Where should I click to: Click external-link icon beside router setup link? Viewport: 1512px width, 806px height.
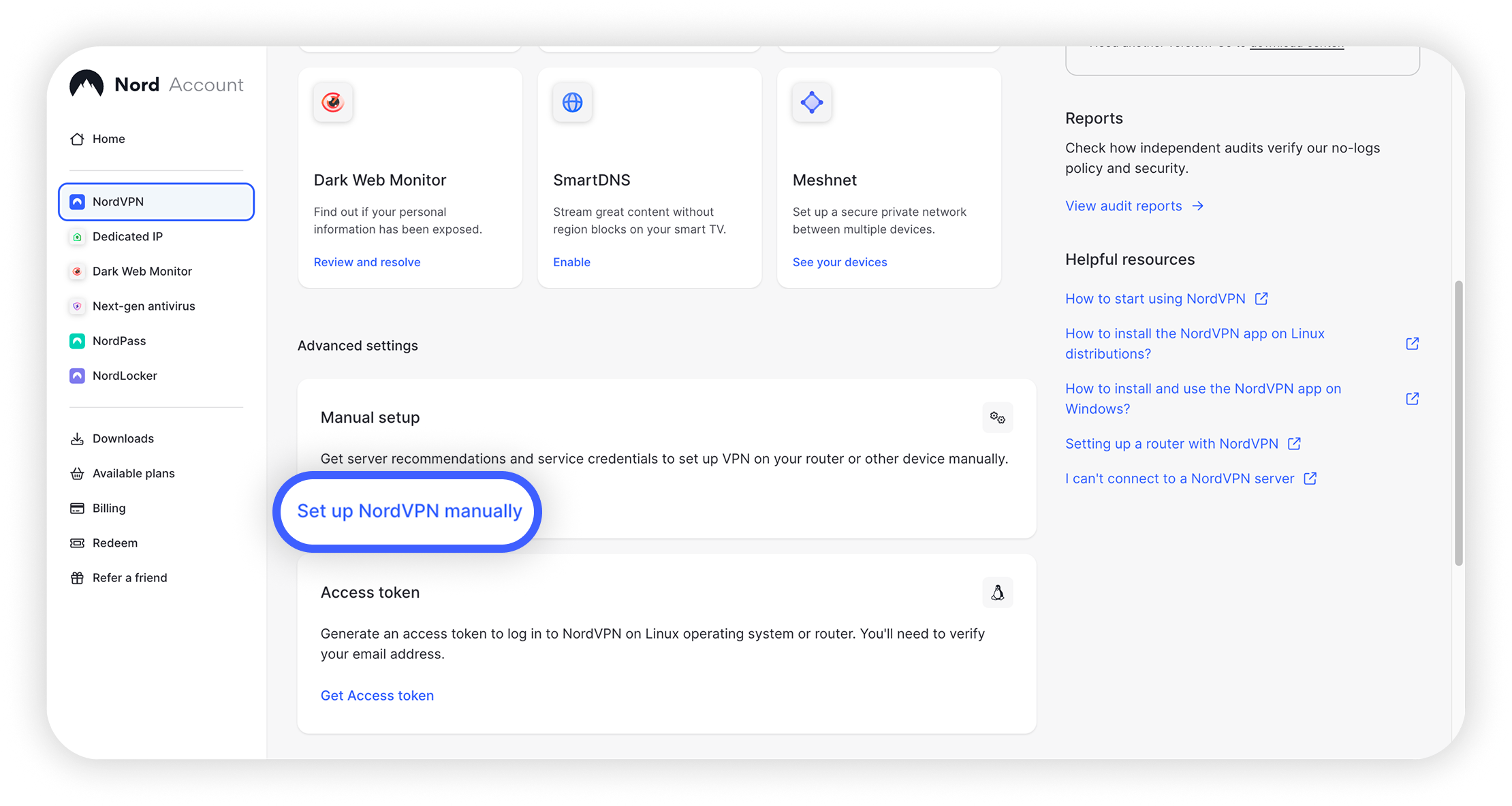[x=1294, y=444]
